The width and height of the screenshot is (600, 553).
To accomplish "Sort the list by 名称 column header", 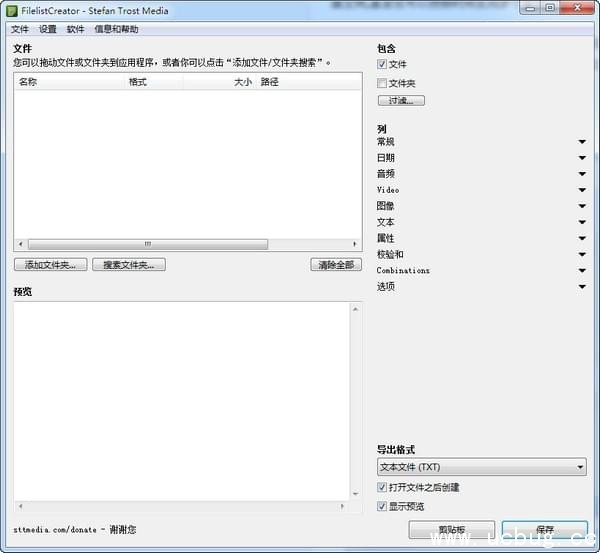I will [70, 82].
